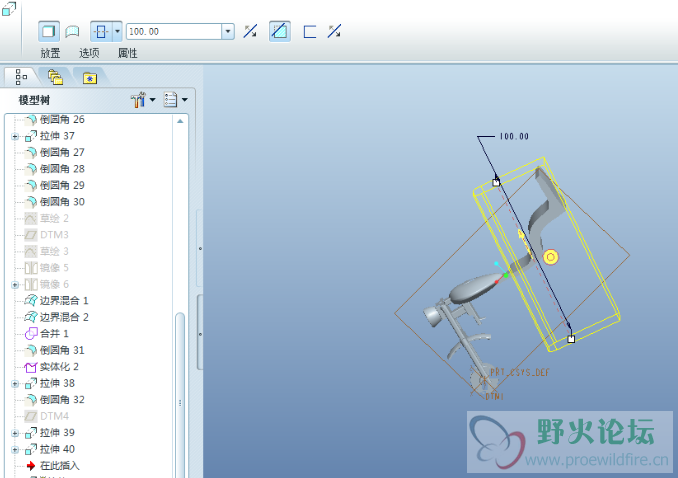The width and height of the screenshot is (678, 478).
Task: Click the last flip direction icon
Action: (x=334, y=31)
